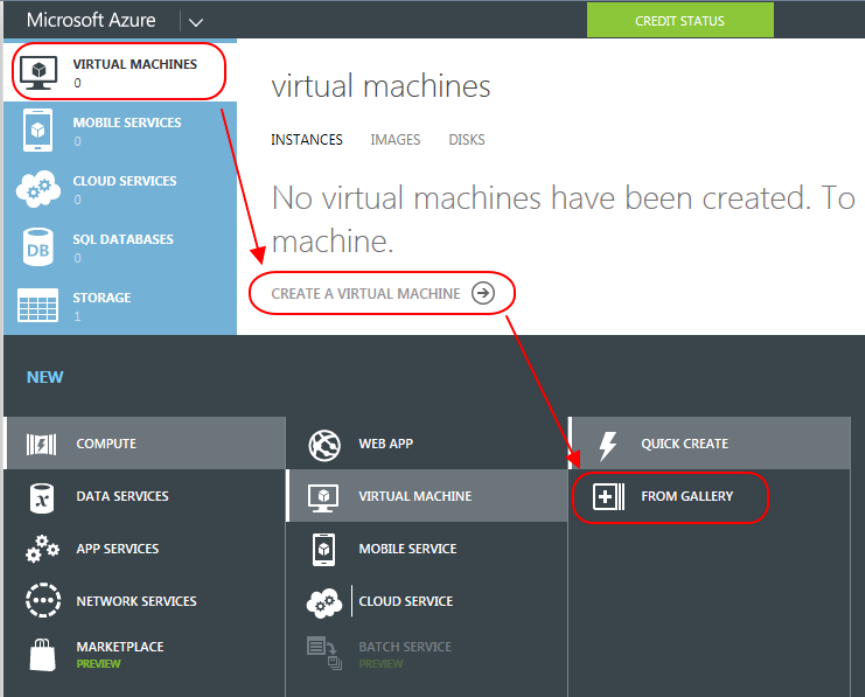Click the Quick Create lightning bolt icon
The height and width of the screenshot is (697, 865).
click(x=608, y=445)
